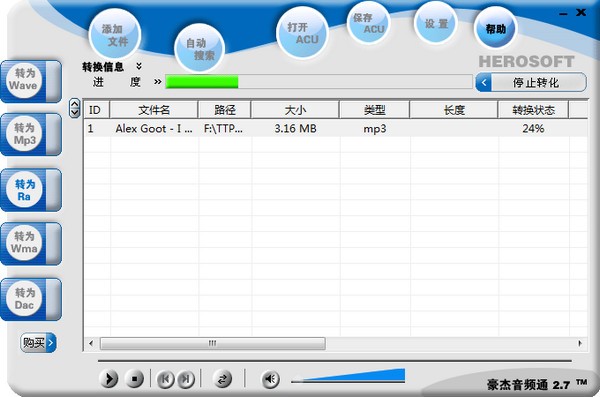Select 转为Wave conversion format

coord(31,81)
